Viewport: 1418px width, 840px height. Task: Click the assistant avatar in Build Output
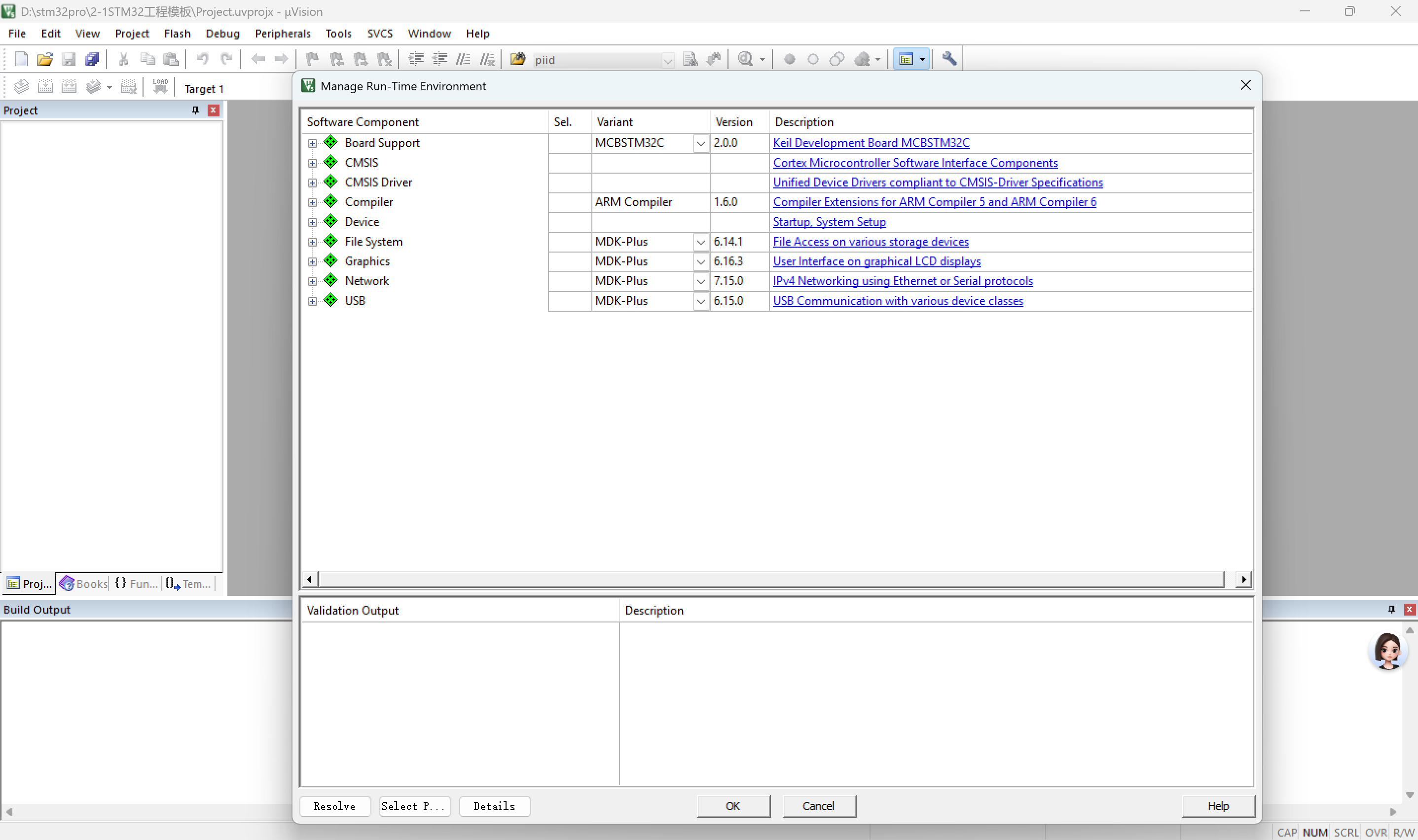[x=1388, y=651]
